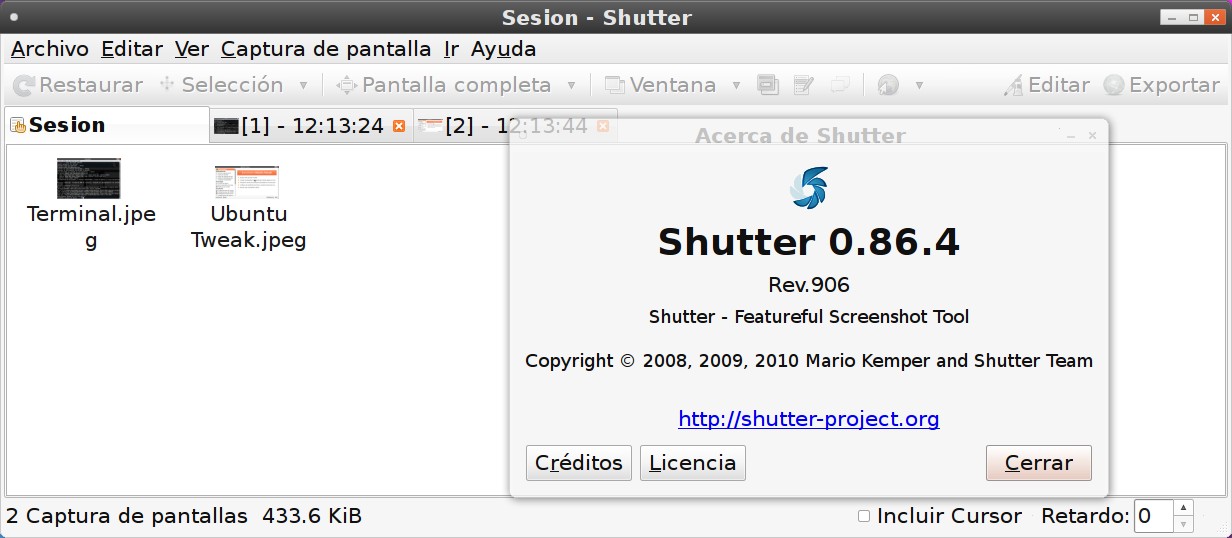Viewport: 1232px width, 538px height.
Task: Close tab [2] - 12:13:44
Action: [x=603, y=126]
